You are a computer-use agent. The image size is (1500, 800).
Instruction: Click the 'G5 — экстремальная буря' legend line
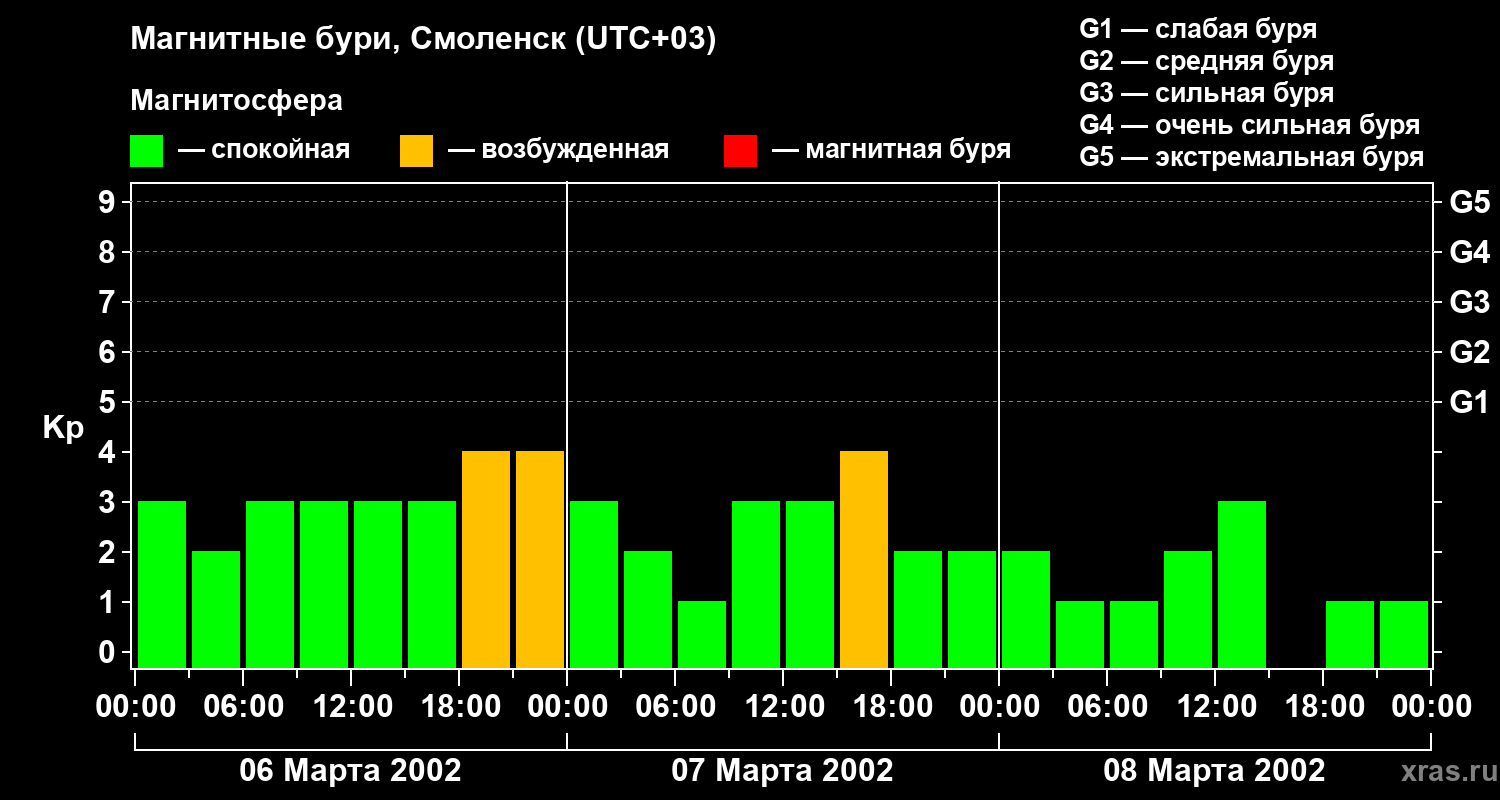click(1252, 157)
